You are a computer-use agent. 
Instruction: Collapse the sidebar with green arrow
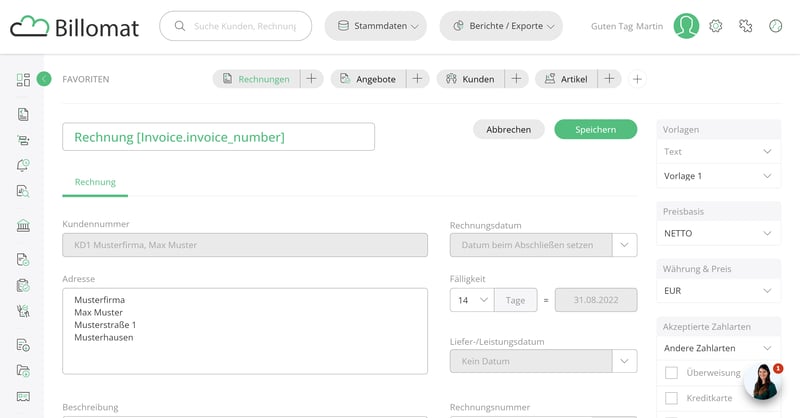(44, 79)
